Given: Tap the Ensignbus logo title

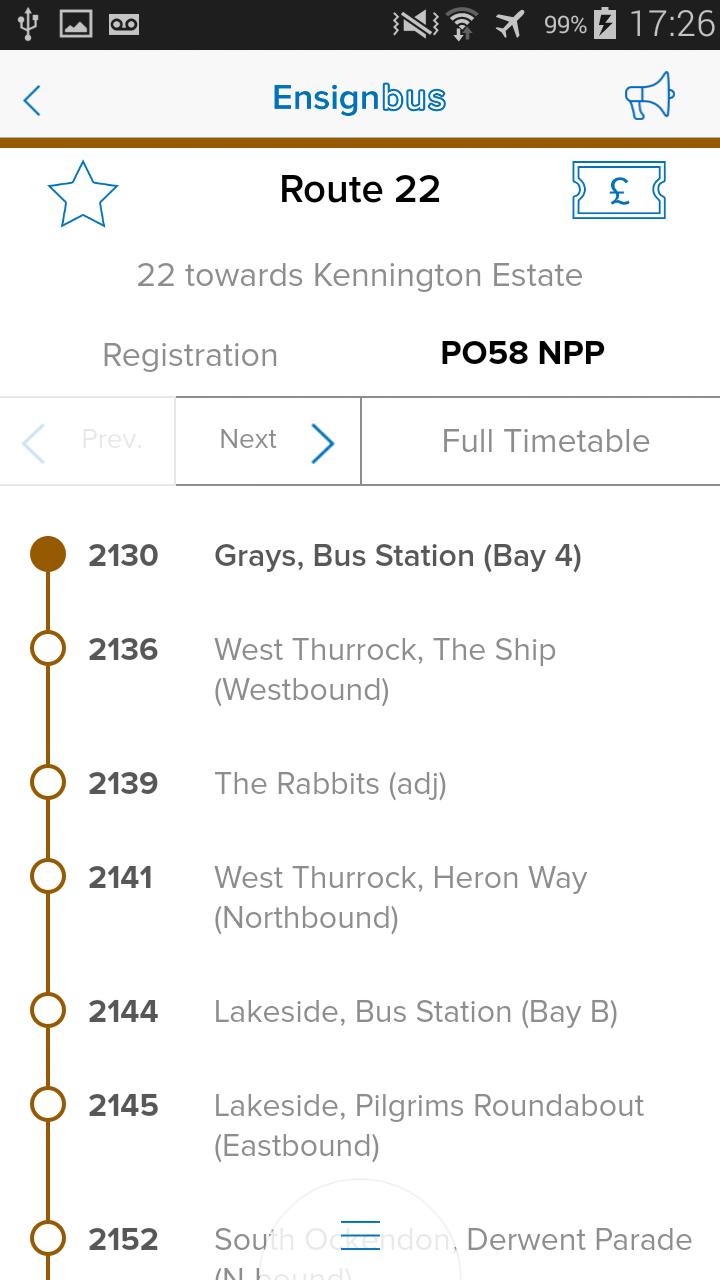Looking at the screenshot, I should point(359,98).
